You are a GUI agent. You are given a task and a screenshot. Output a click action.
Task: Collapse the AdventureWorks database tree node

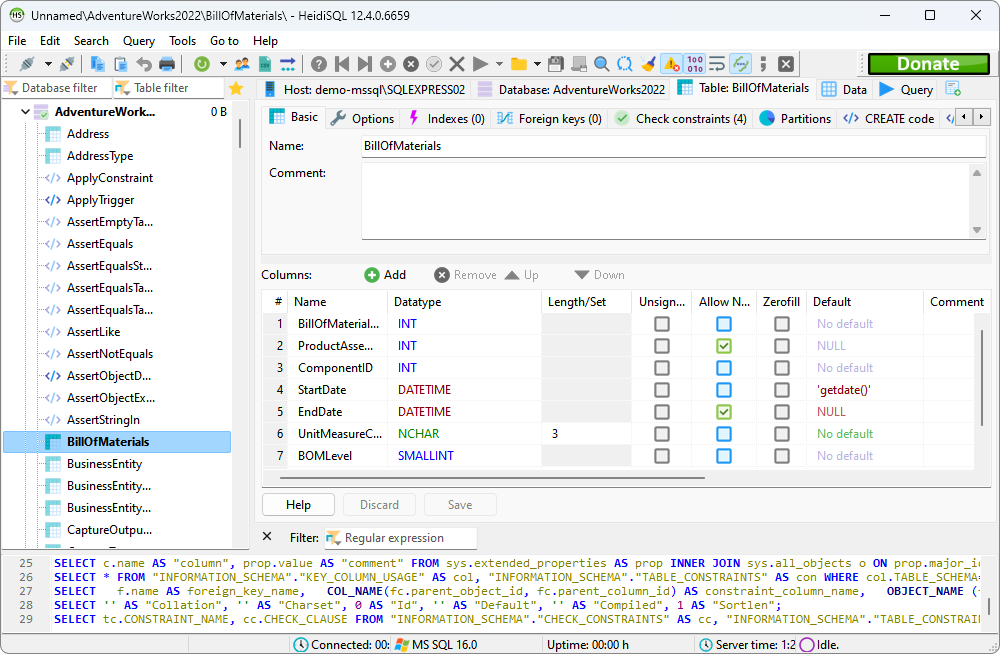(26, 112)
